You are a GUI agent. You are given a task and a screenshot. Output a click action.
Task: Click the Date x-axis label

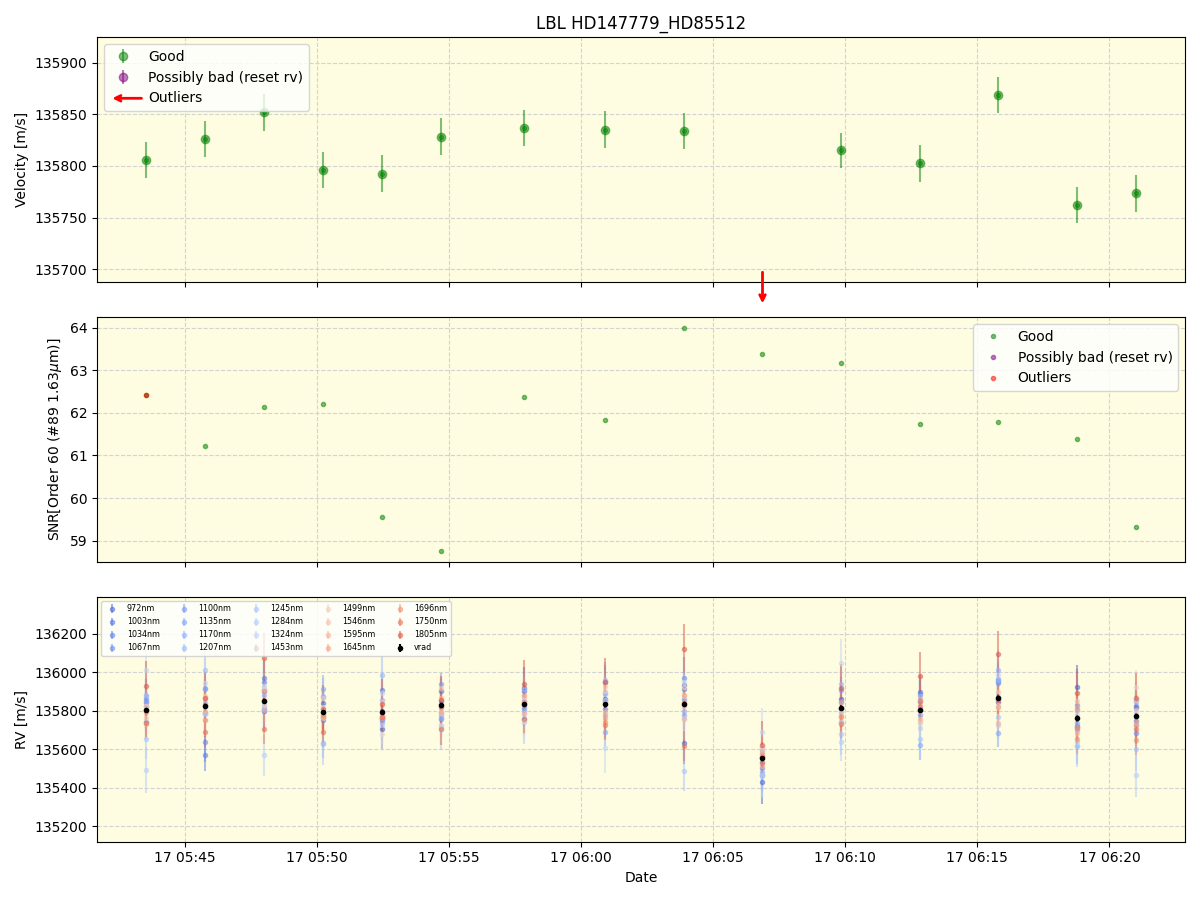[x=641, y=878]
